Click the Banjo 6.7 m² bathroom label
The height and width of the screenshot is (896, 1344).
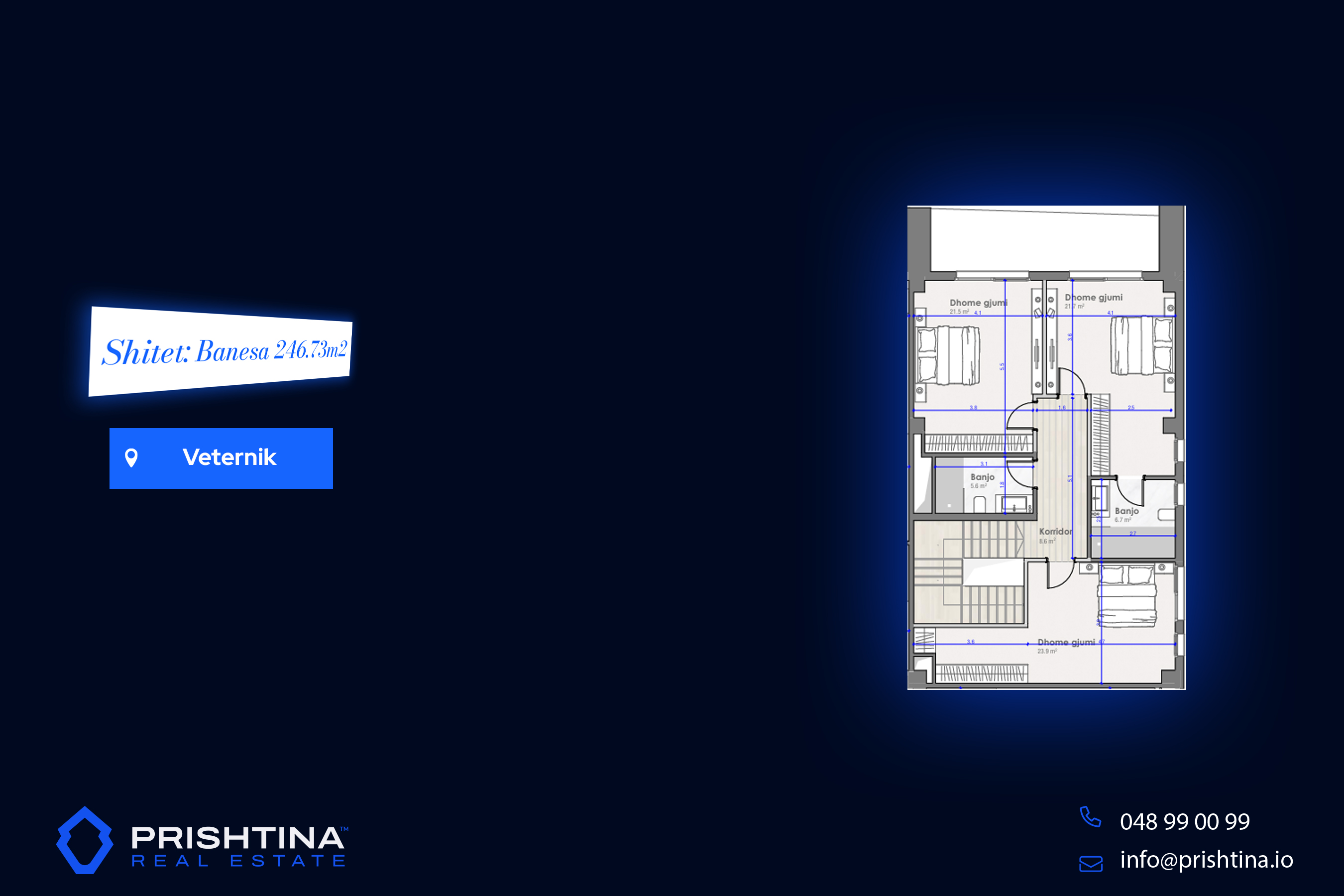(x=1125, y=514)
